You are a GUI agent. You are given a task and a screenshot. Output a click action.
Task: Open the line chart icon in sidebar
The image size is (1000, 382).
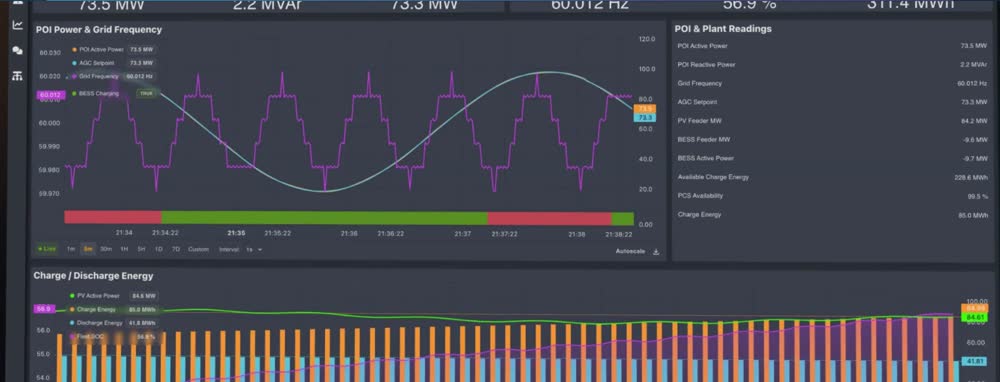[17, 25]
